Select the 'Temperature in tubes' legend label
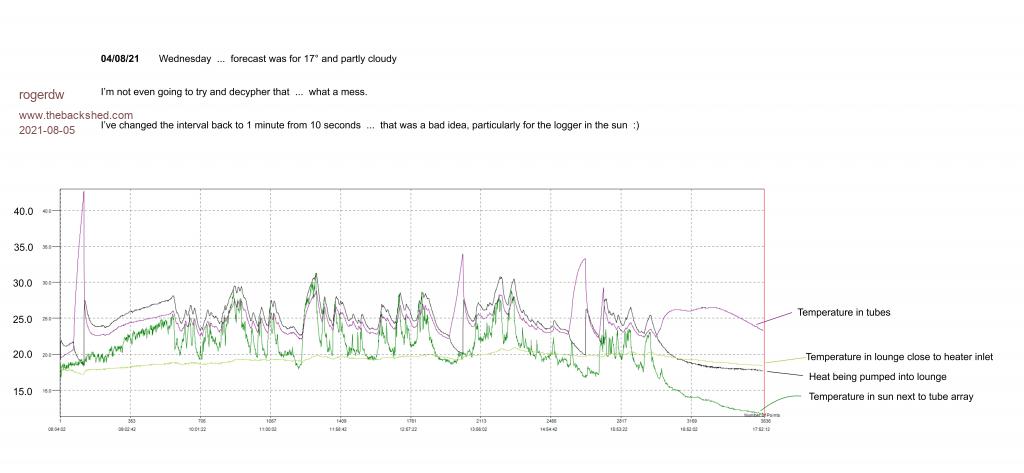Image resolution: width=1024 pixels, height=473 pixels. pos(843,312)
